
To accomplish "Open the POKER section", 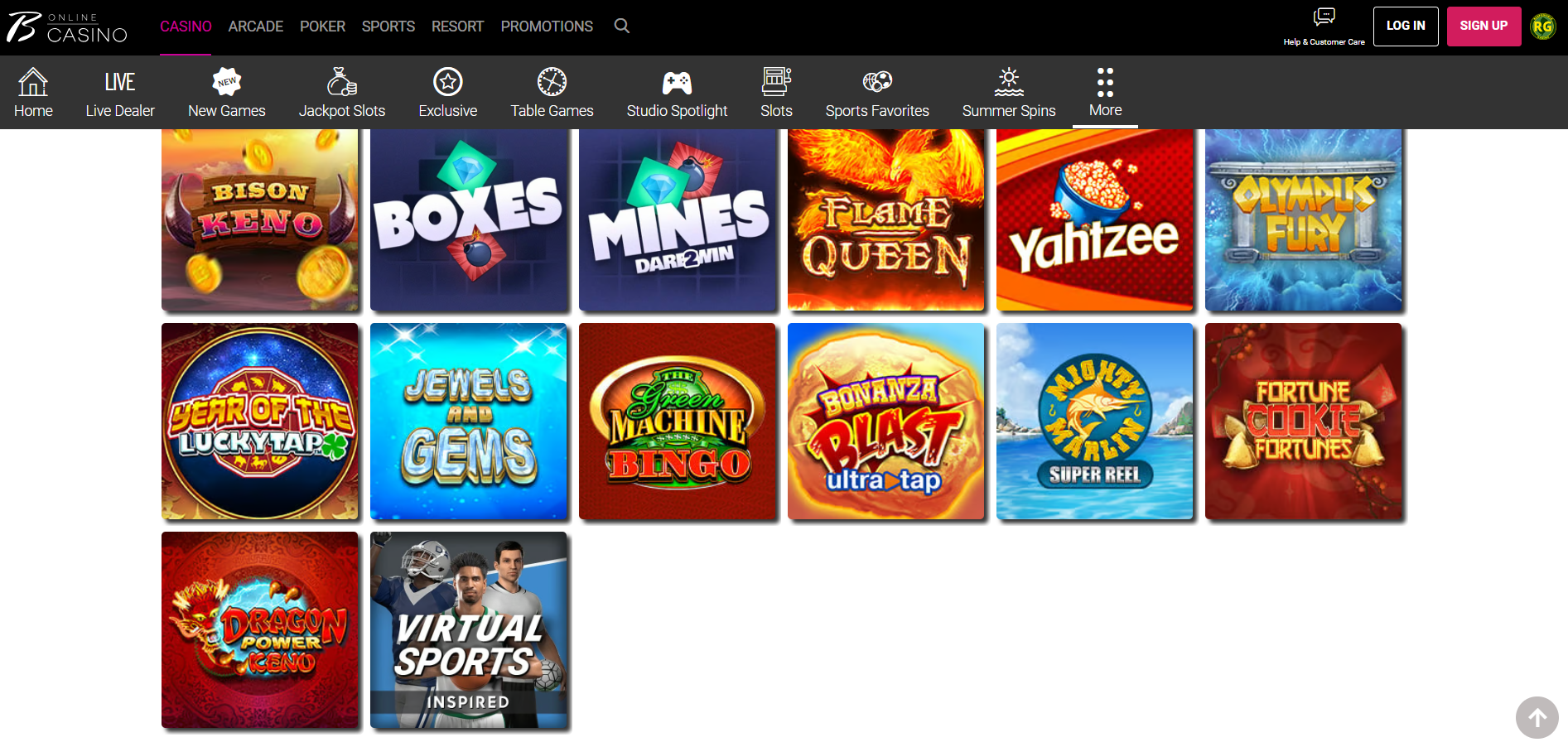I will click(x=322, y=27).
